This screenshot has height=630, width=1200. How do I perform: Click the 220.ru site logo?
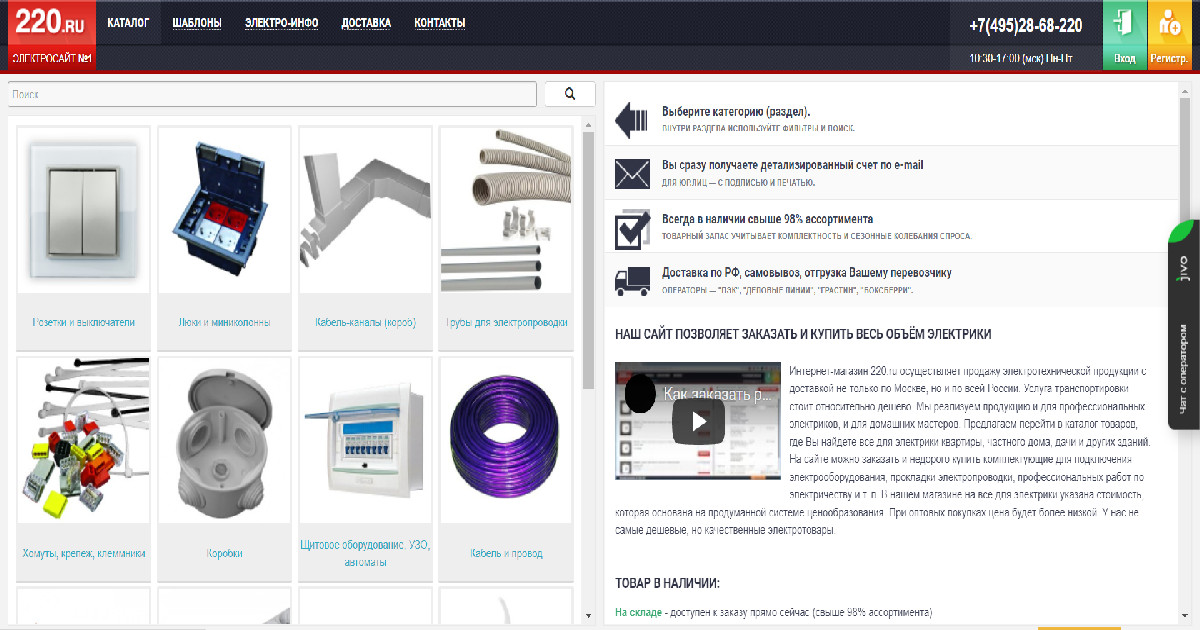click(51, 22)
